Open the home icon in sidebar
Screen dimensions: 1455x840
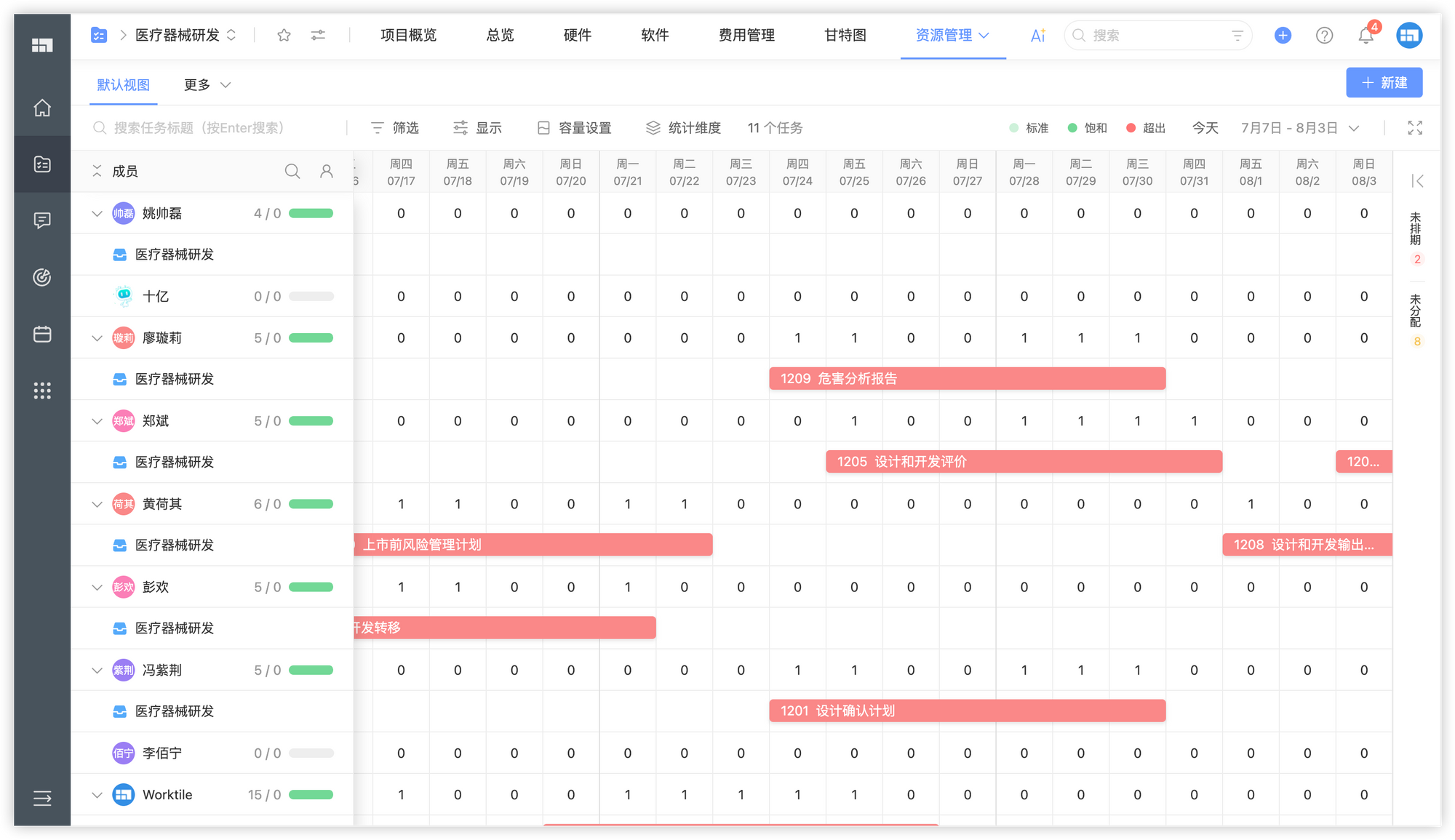click(42, 108)
